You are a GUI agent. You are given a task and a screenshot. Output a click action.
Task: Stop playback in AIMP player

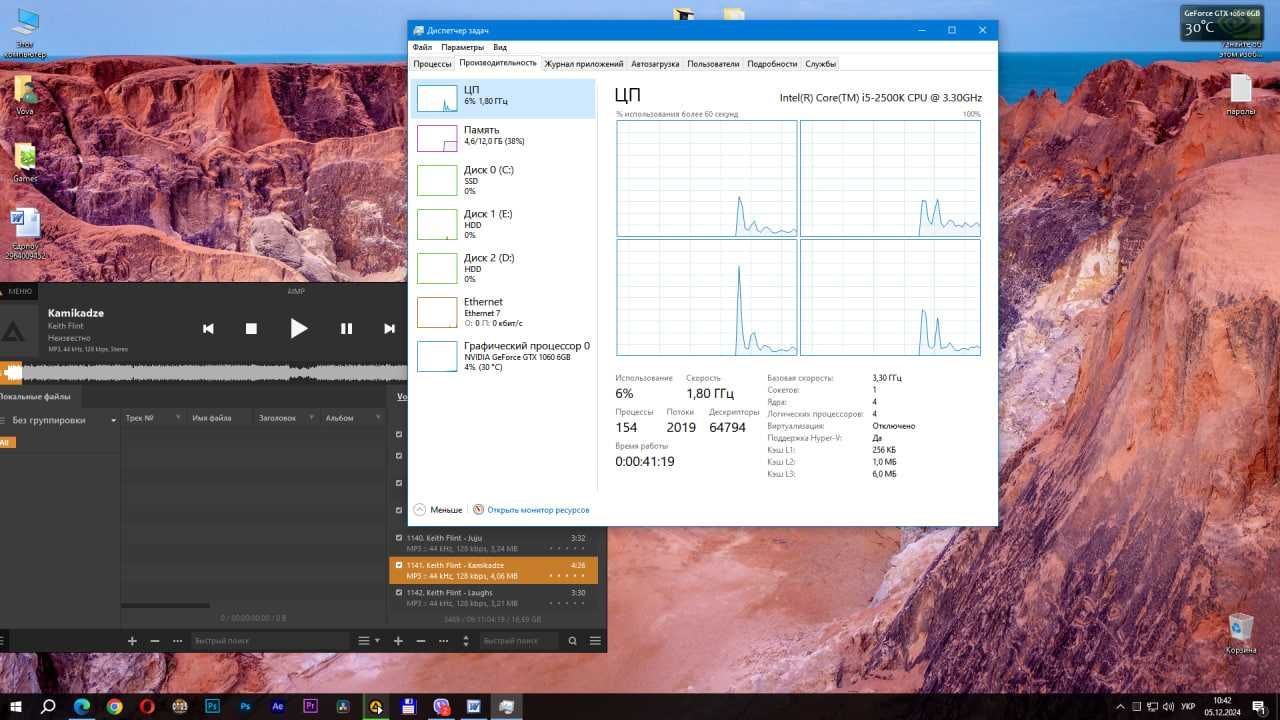[x=251, y=328]
